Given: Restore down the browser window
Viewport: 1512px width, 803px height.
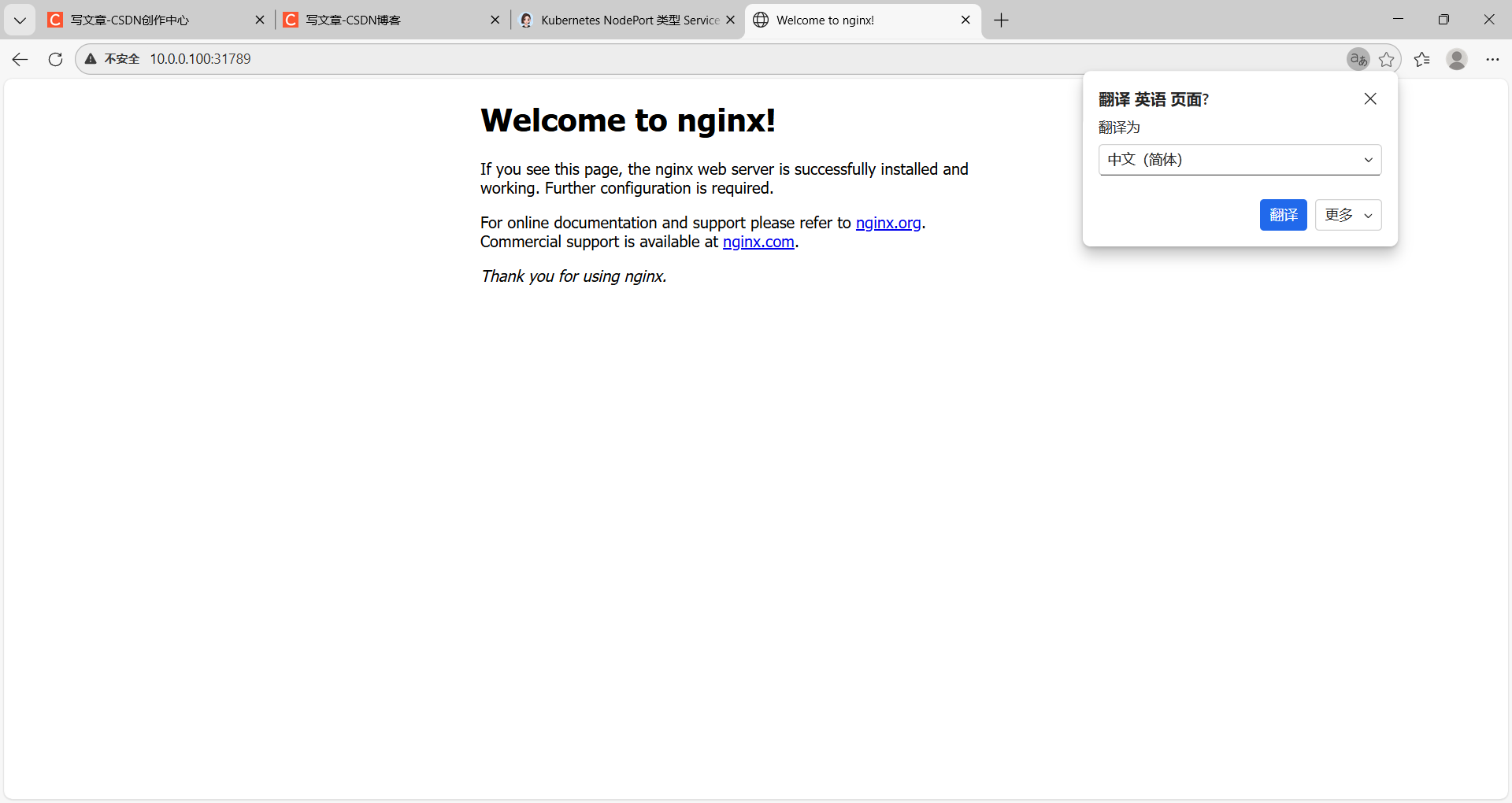Looking at the screenshot, I should tap(1443, 19).
